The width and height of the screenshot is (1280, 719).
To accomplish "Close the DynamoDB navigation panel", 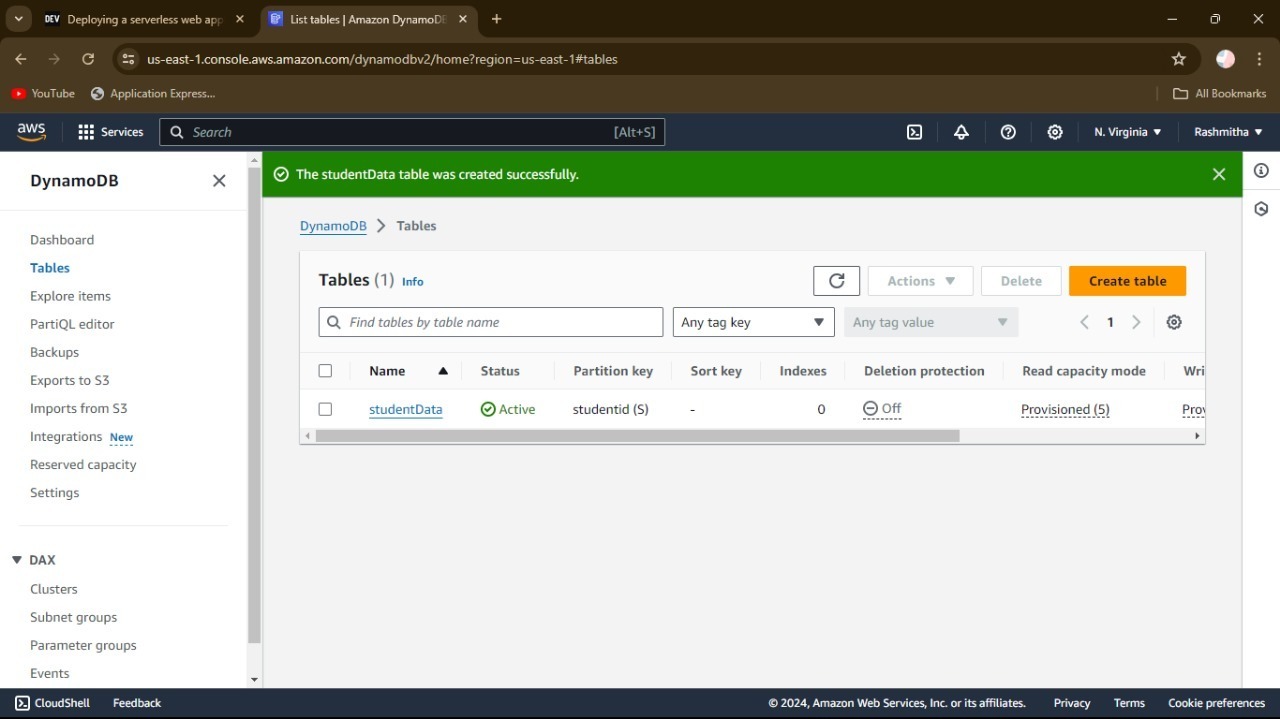I will pyautogui.click(x=219, y=181).
